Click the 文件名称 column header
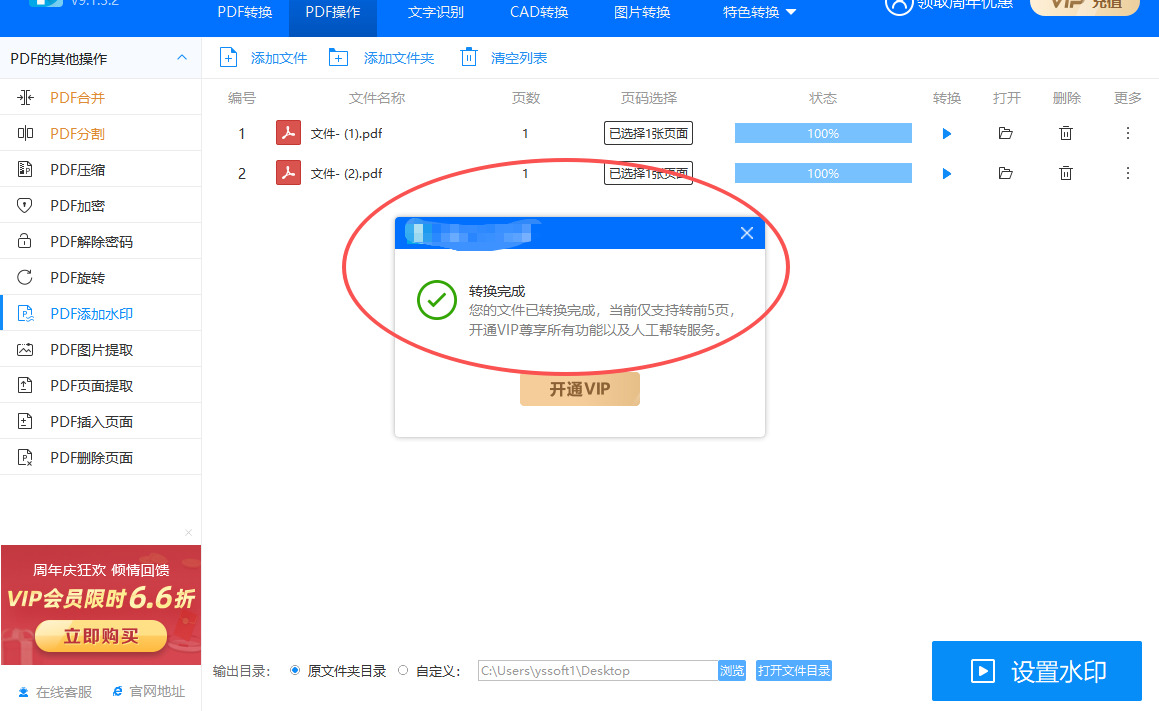The width and height of the screenshot is (1159, 711). coord(377,98)
